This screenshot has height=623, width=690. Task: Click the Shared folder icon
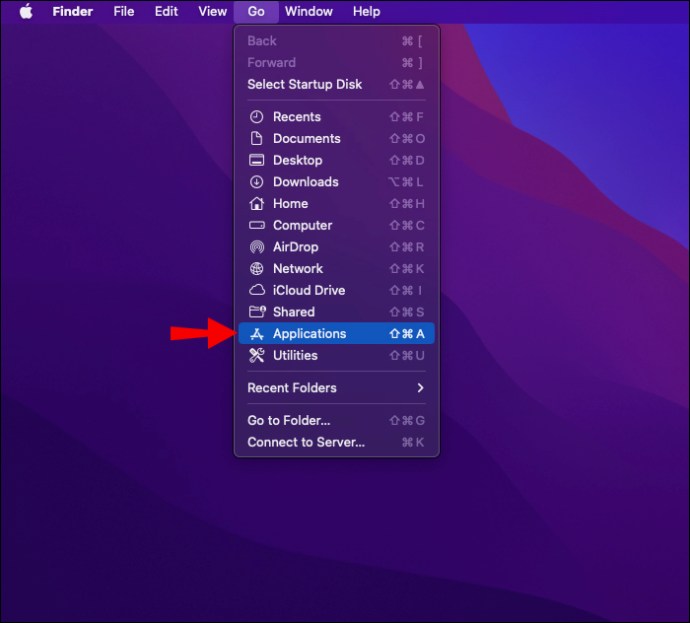[x=257, y=312]
